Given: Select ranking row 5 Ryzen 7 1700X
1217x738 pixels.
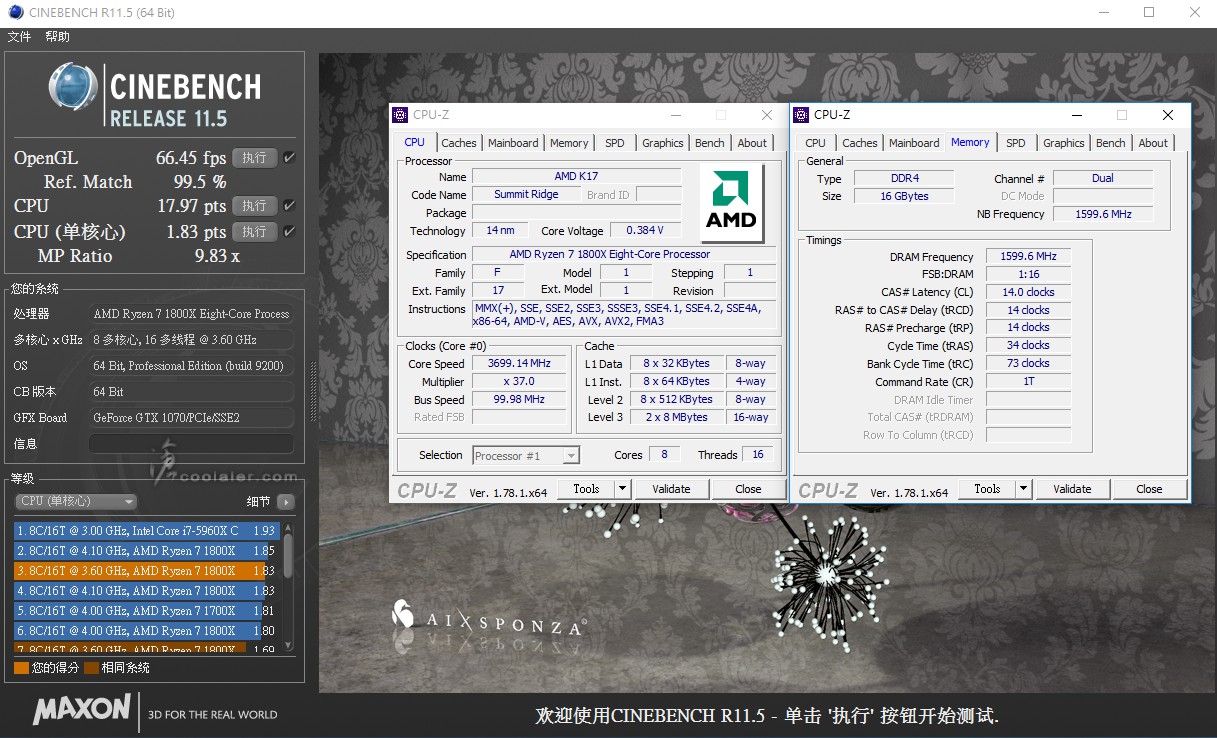Looking at the screenshot, I should pyautogui.click(x=146, y=611).
